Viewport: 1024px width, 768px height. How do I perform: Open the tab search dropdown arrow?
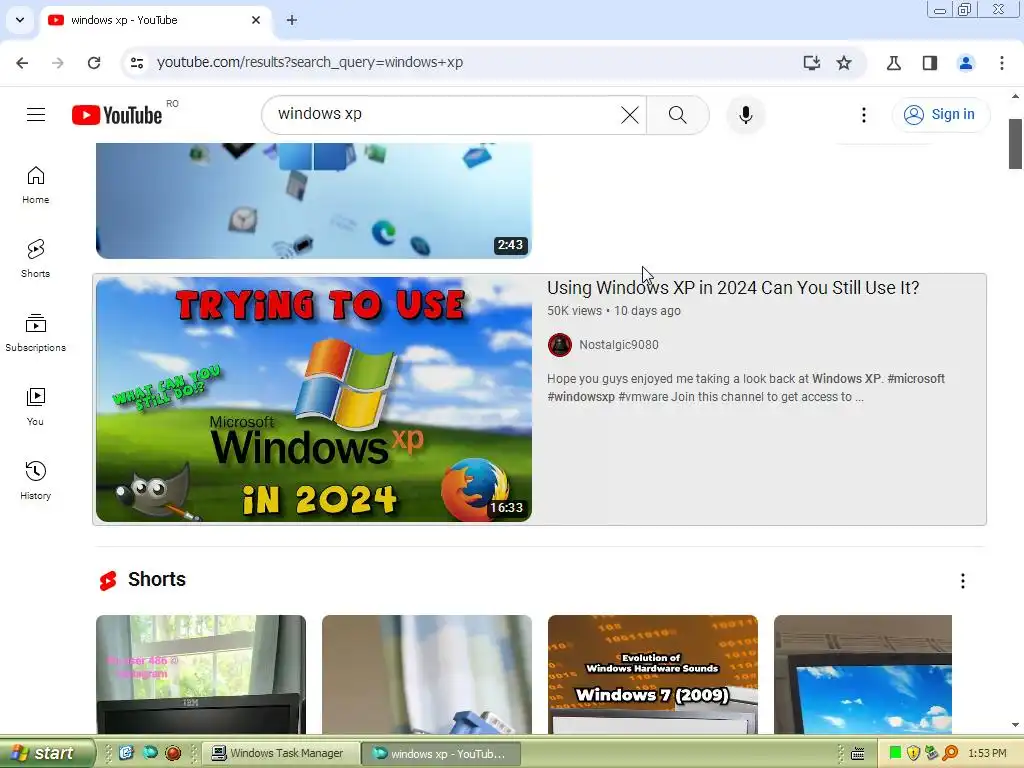(x=20, y=20)
